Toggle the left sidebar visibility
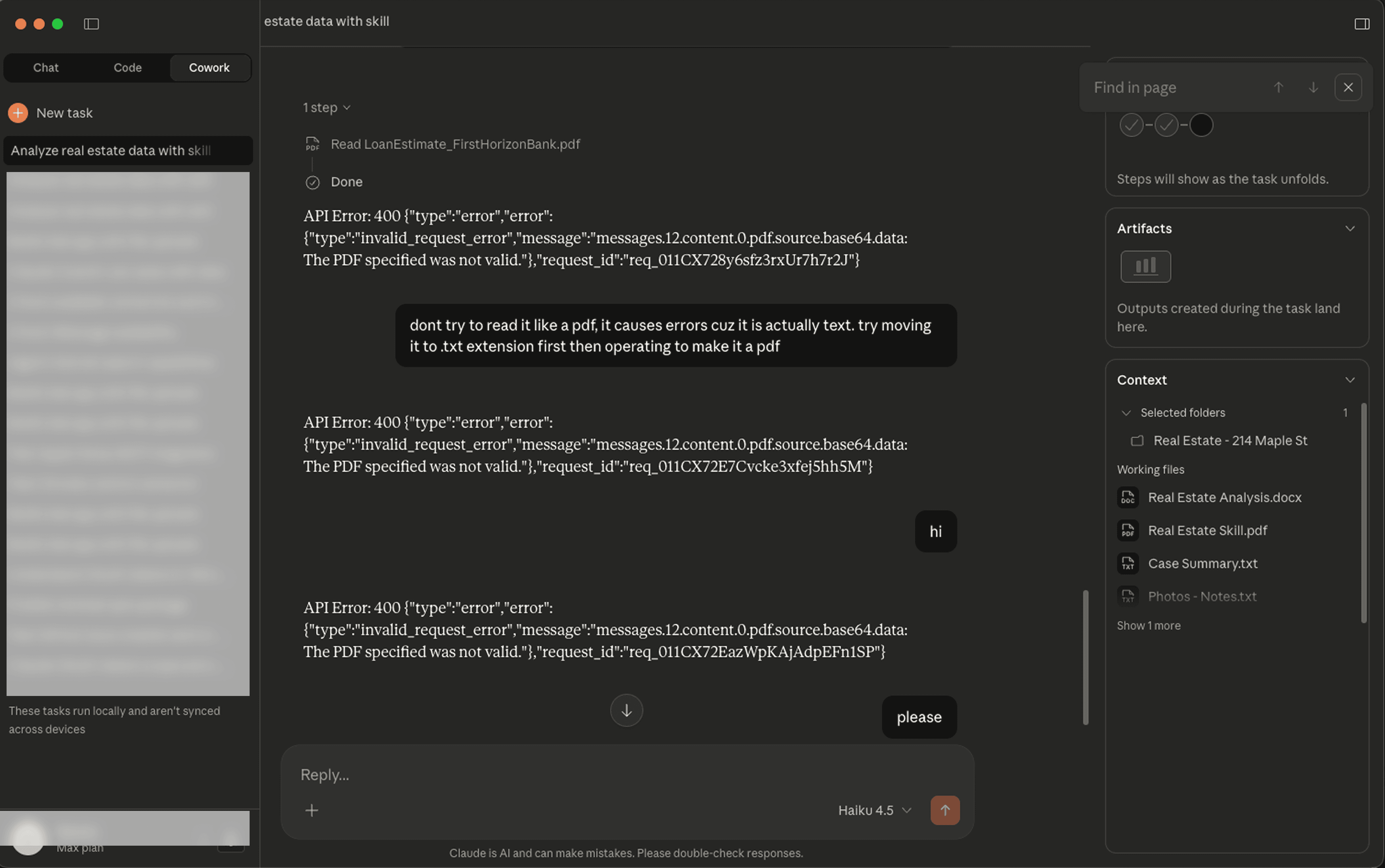 [x=92, y=24]
